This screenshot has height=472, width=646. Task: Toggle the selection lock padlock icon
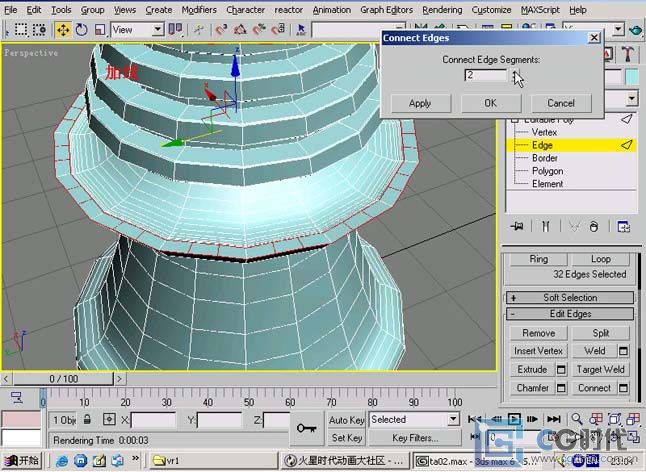coord(87,420)
